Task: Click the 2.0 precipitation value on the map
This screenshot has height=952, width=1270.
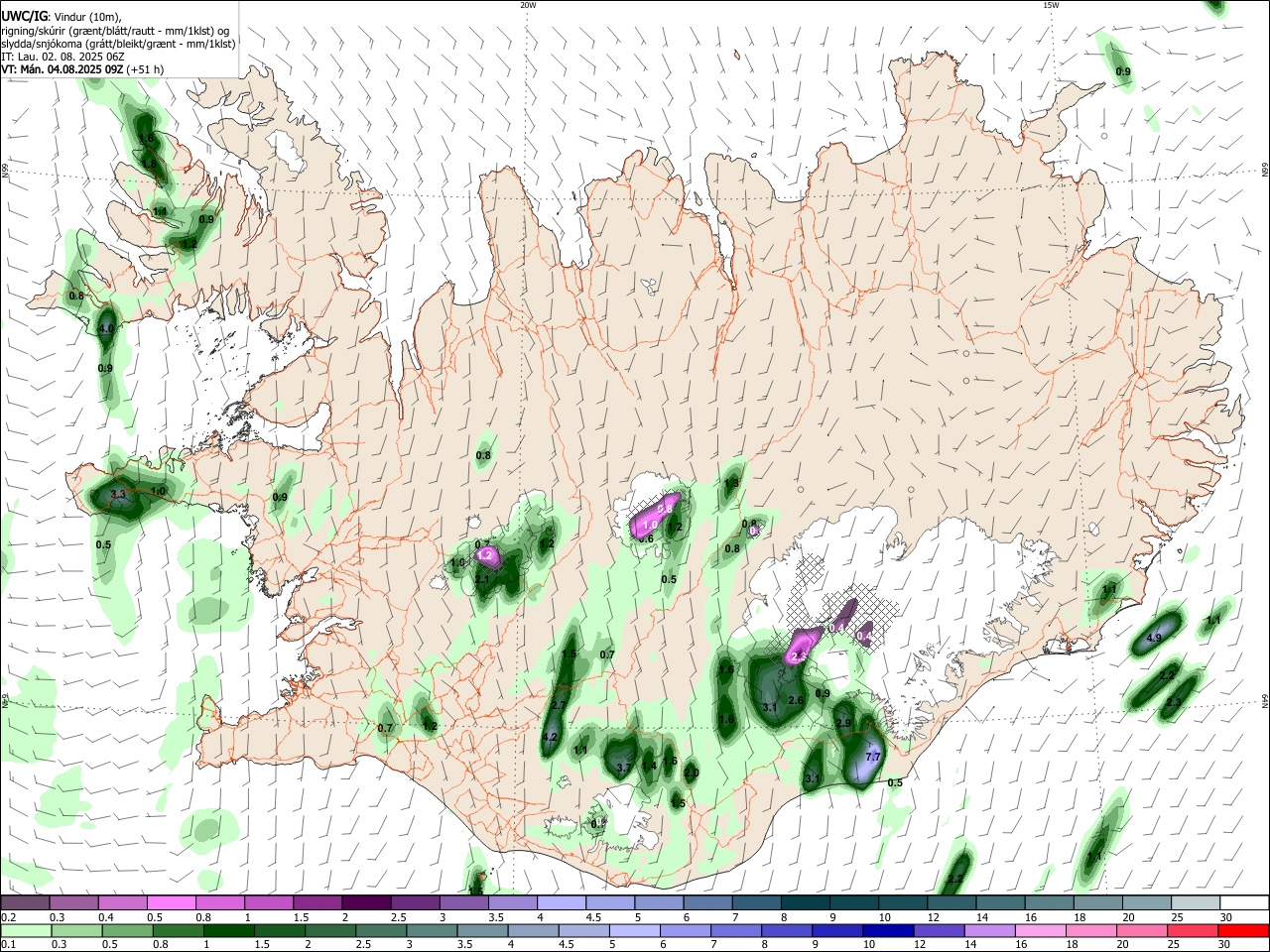Action: (692, 773)
